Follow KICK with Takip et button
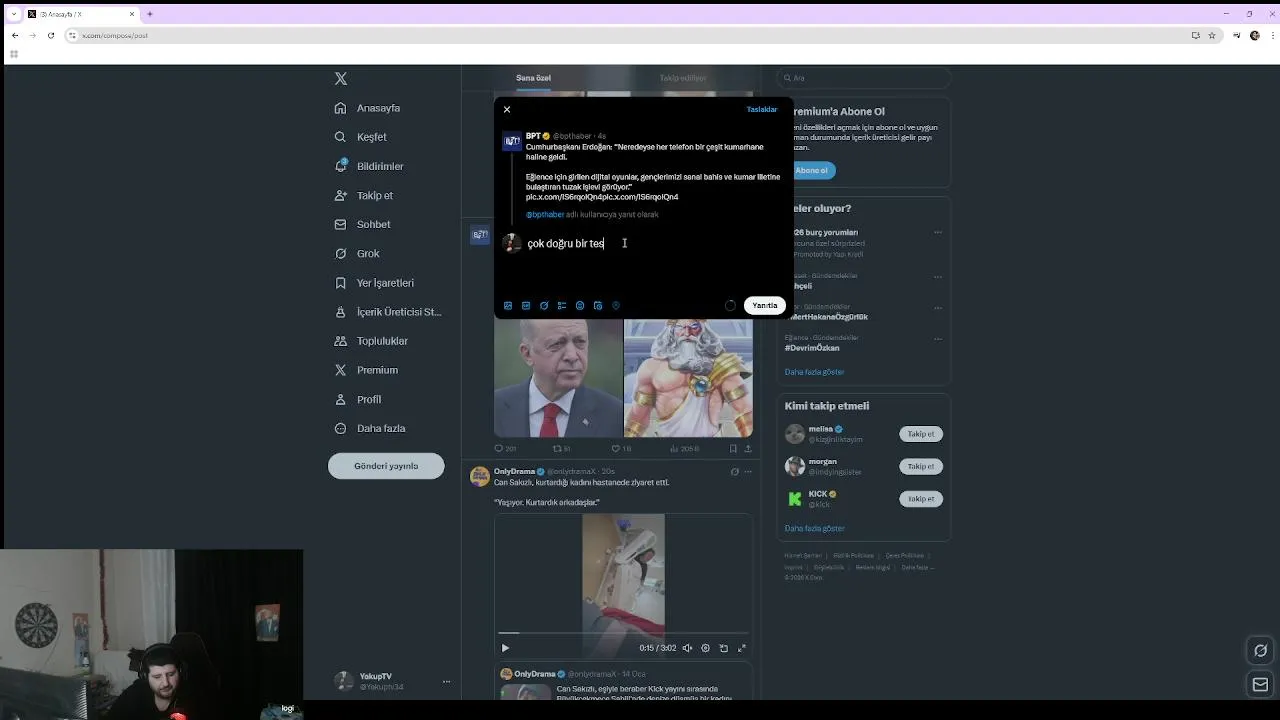Screen dimensions: 1280x720 pyautogui.click(x=921, y=498)
